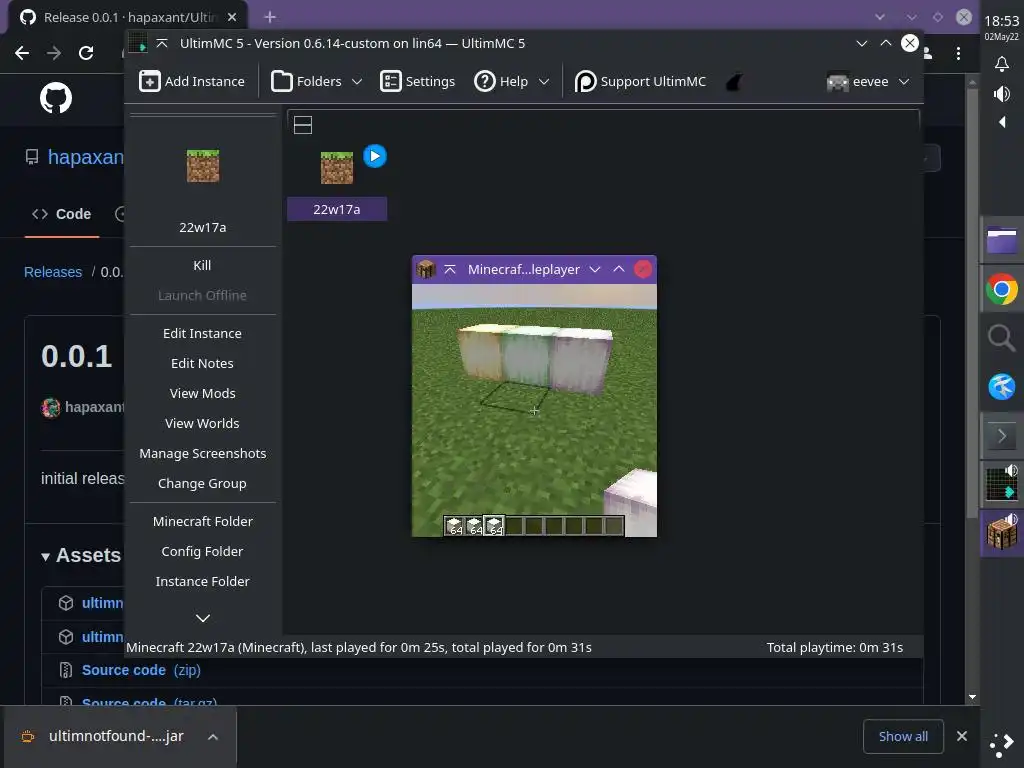Viewport: 1024px width, 768px height.
Task: Click the sidebar 22w17a instance name
Action: click(202, 227)
